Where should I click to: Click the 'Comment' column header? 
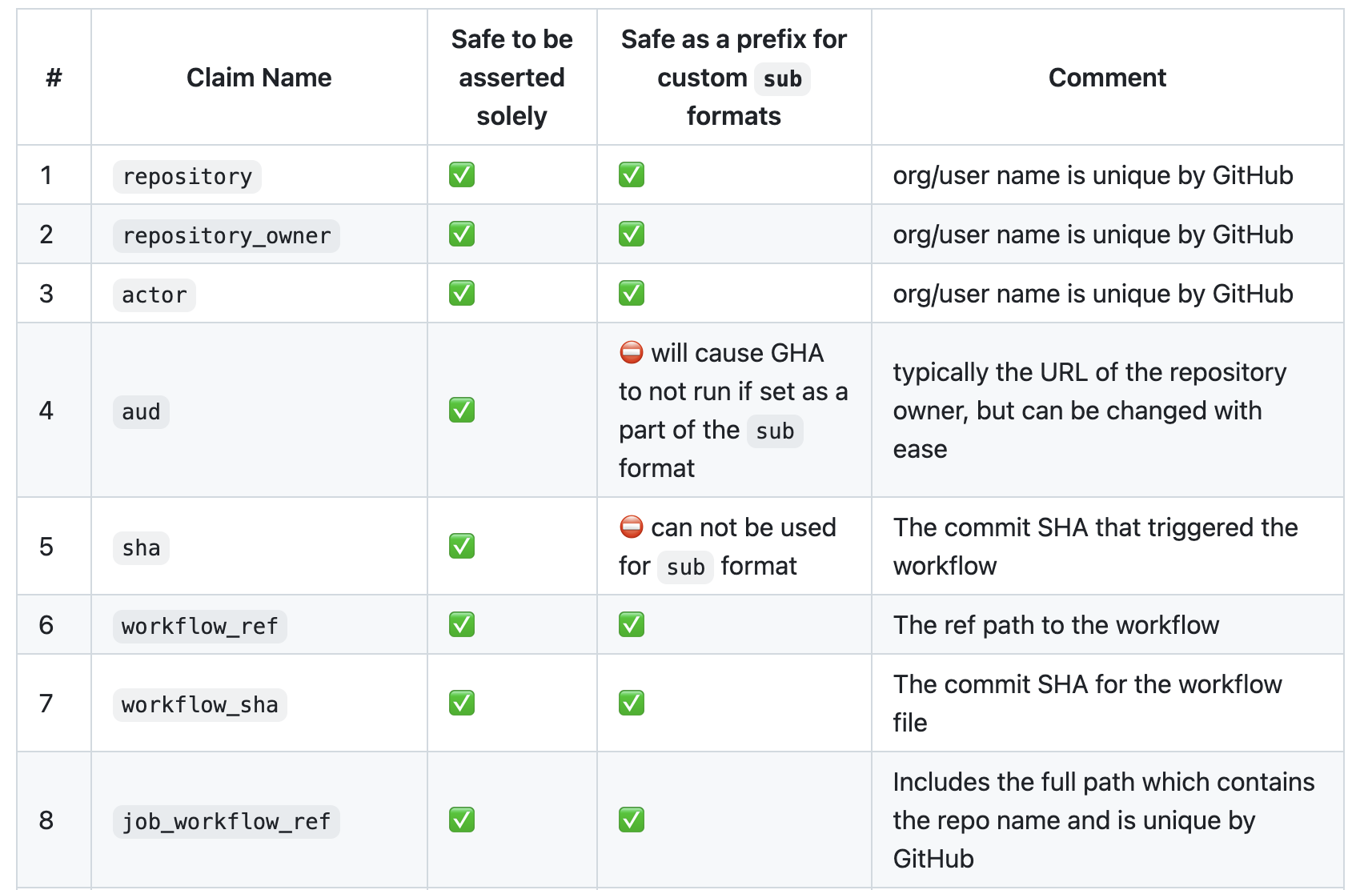(x=1107, y=78)
